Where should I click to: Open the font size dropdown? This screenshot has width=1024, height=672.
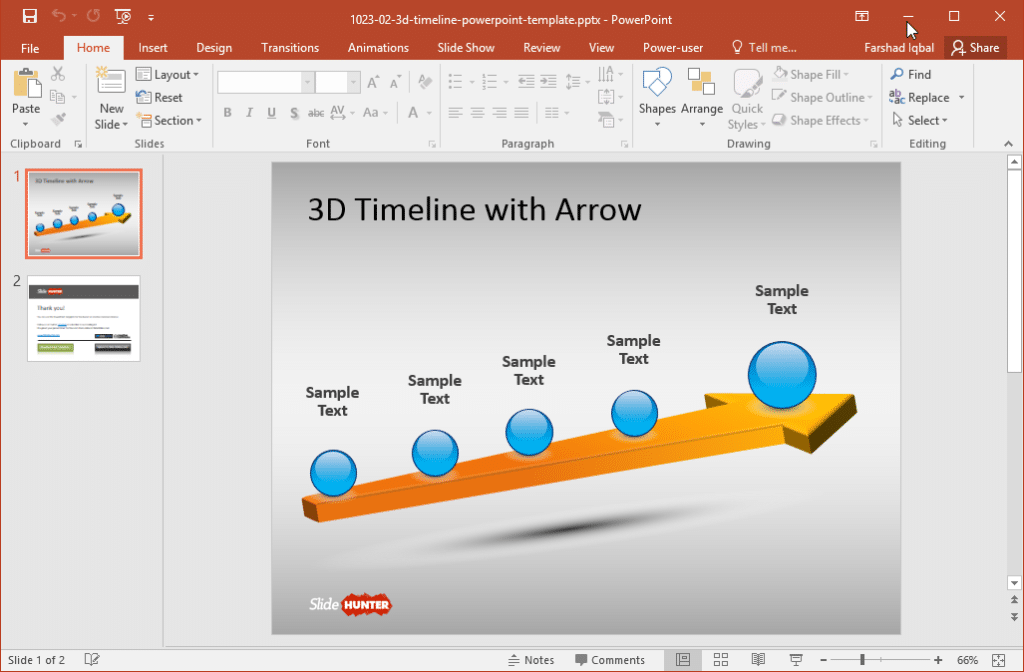(x=352, y=81)
